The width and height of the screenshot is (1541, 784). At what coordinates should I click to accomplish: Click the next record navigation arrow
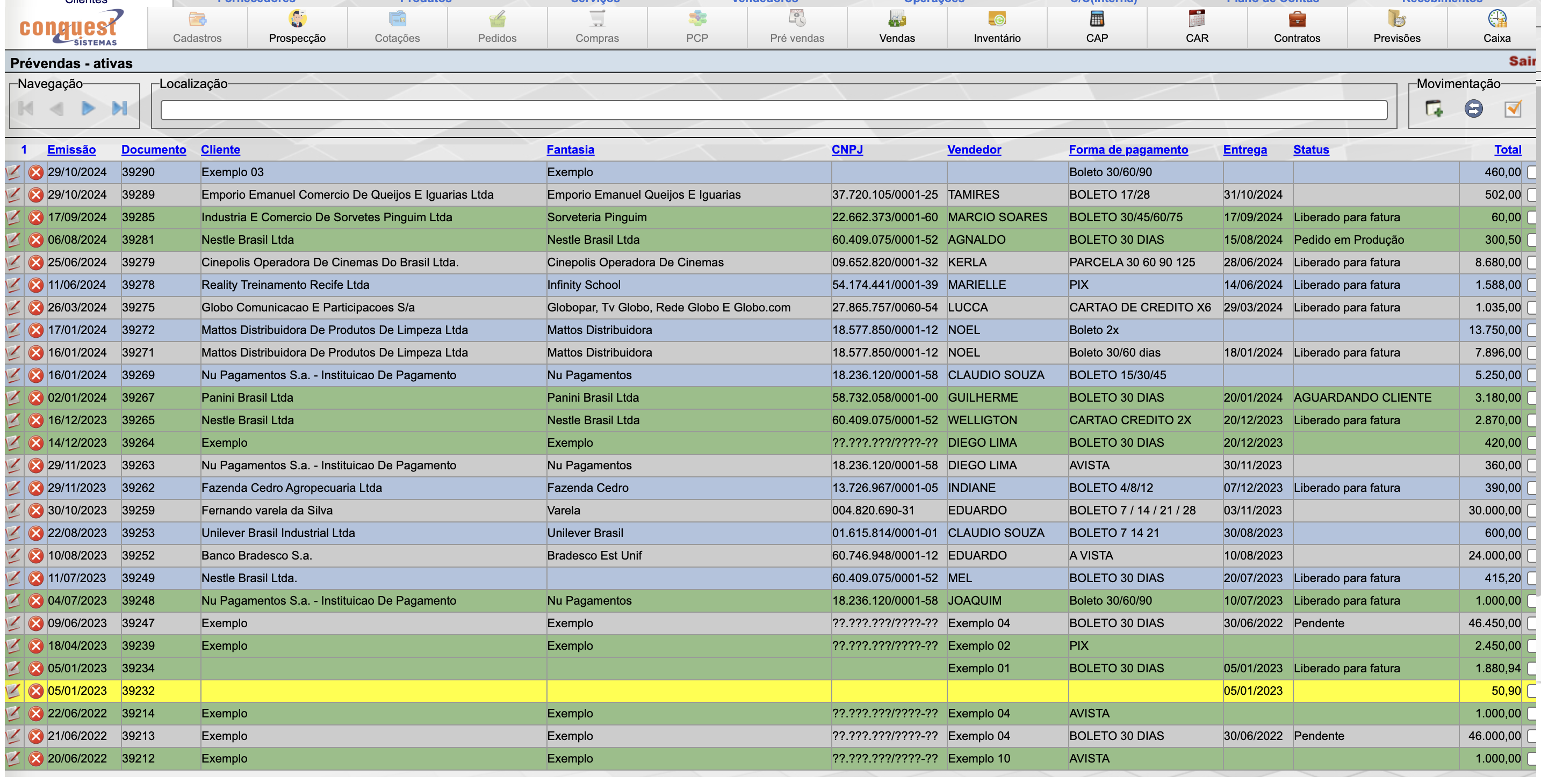(x=88, y=108)
